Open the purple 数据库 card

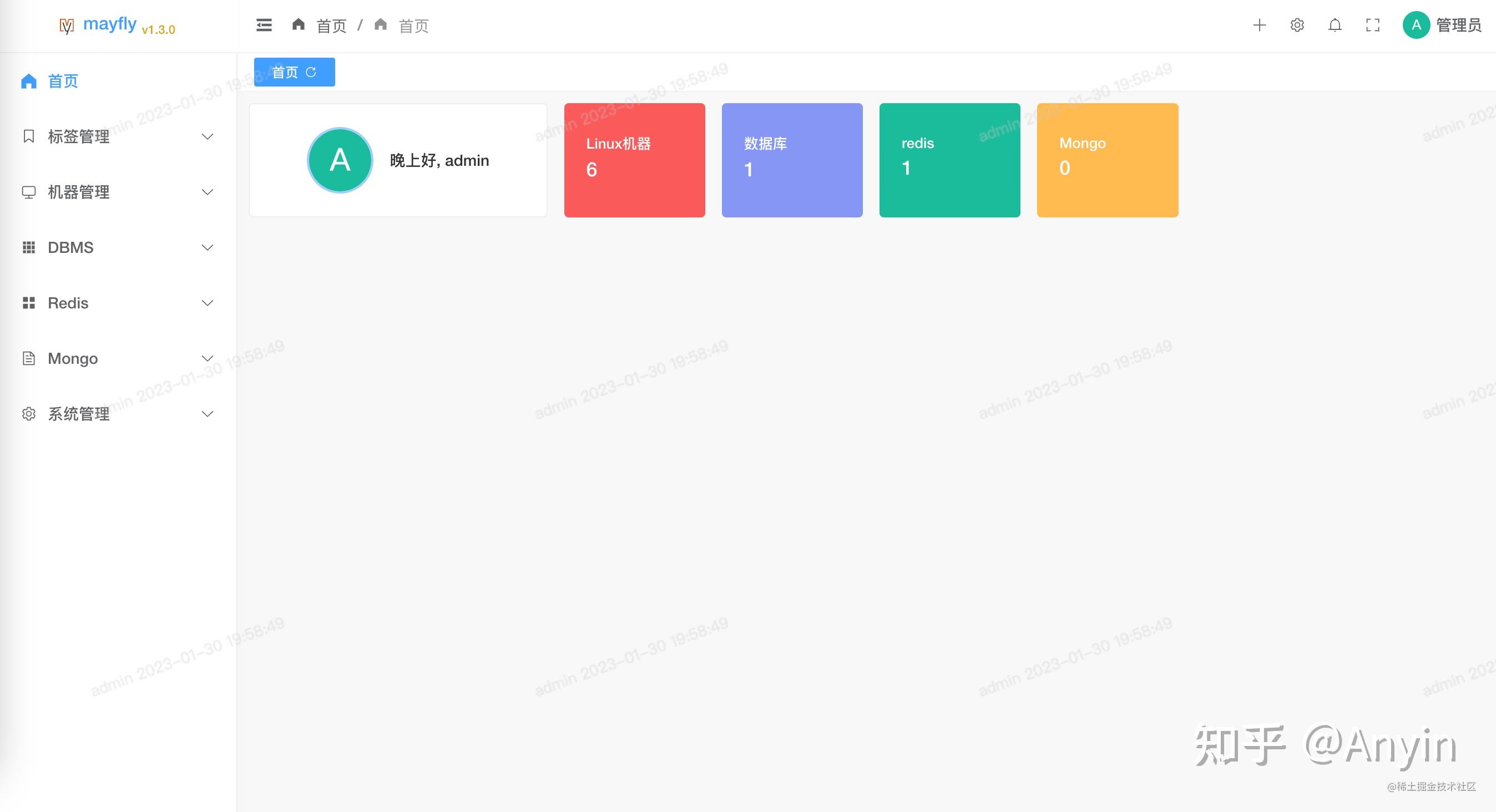792,160
